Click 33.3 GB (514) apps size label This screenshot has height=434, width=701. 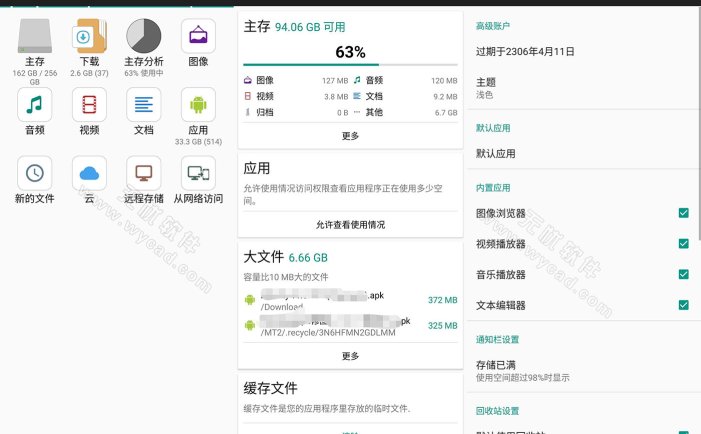198,142
